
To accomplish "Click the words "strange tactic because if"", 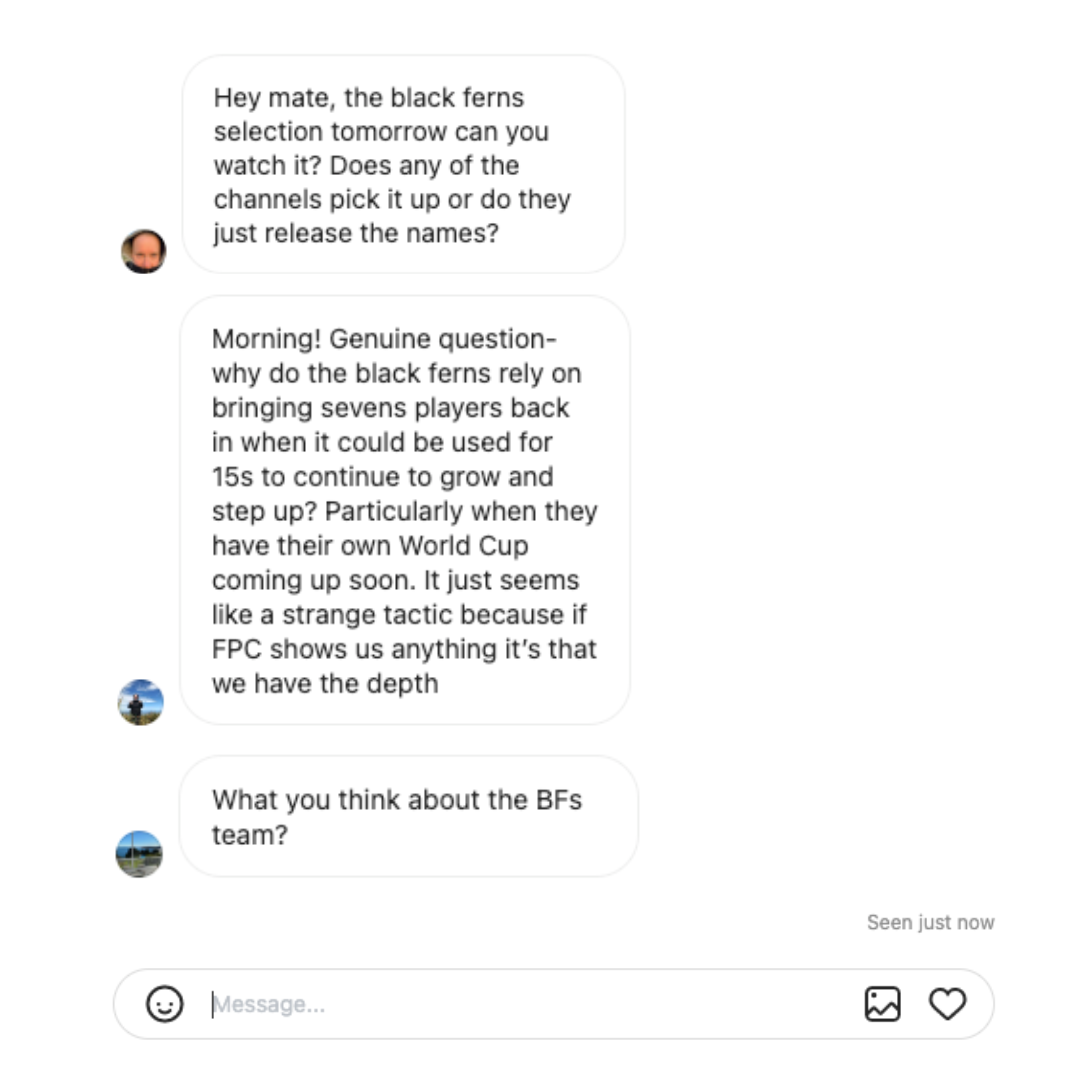I will [x=435, y=614].
